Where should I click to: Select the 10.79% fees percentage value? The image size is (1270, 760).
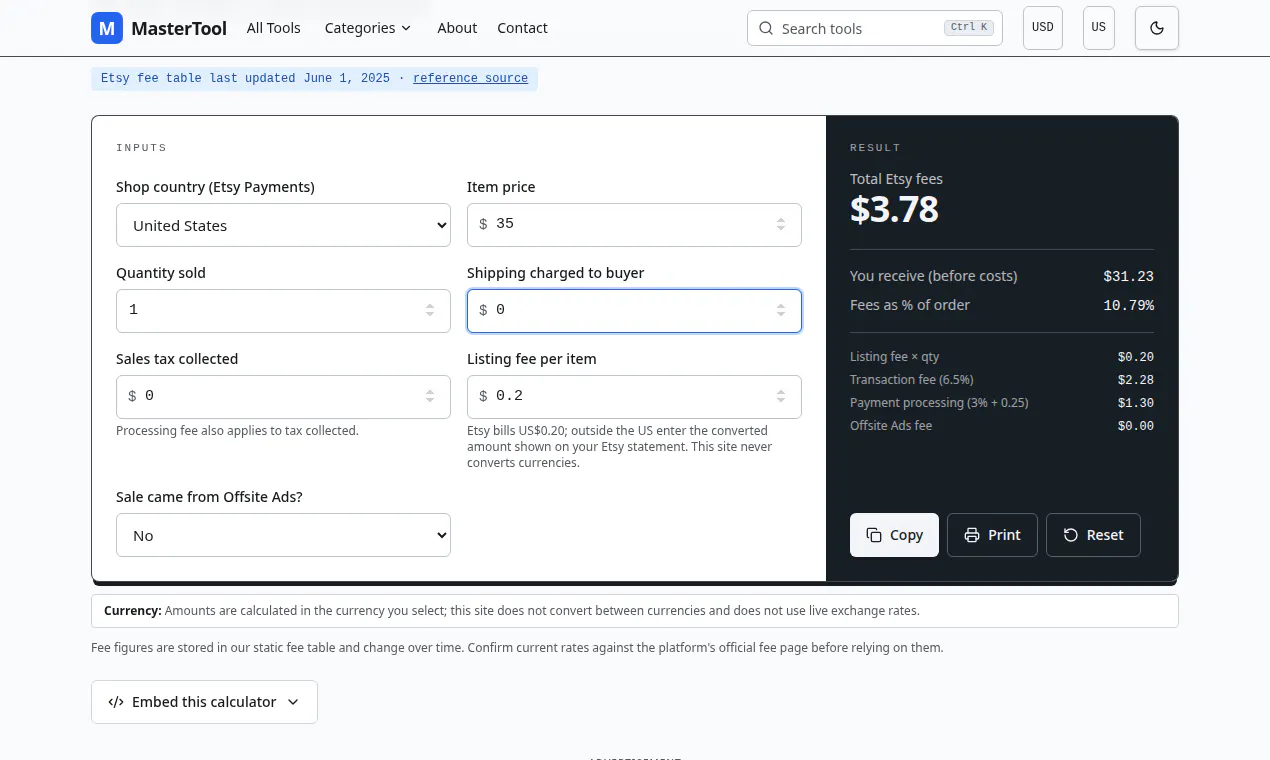pyautogui.click(x=1128, y=305)
